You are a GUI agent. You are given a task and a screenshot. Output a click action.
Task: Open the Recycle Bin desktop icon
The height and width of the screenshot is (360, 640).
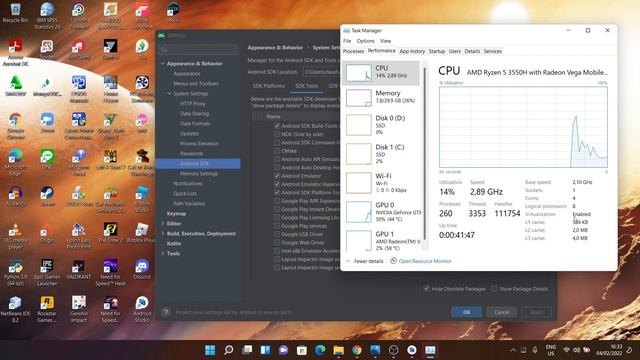pos(15,12)
